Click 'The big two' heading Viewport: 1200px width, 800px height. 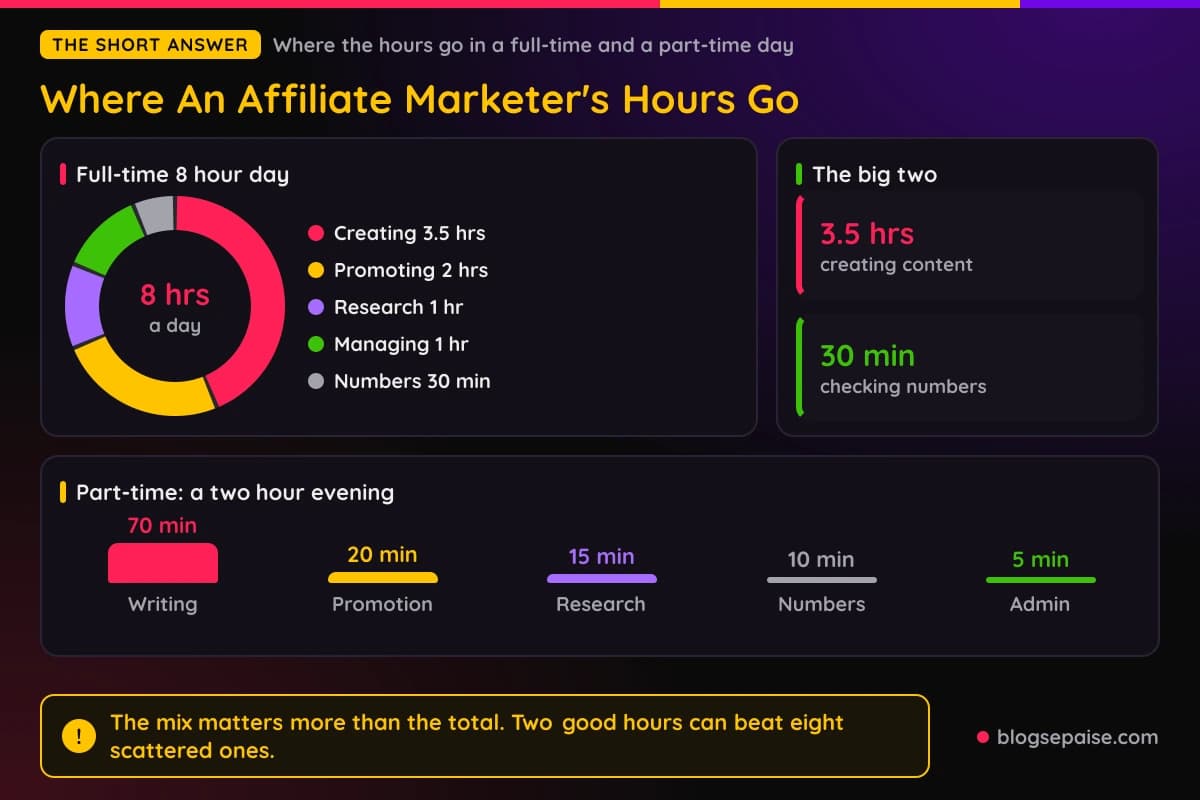[874, 174]
